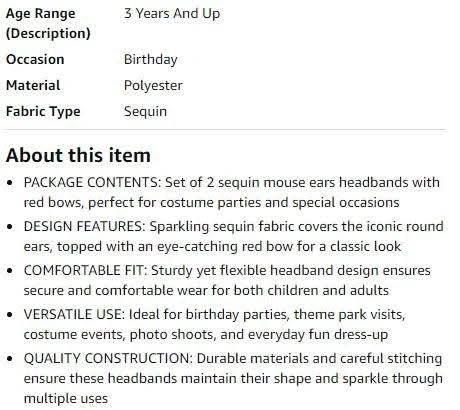
Task: Click the DESIGN FEATURES bullet text
Action: pos(234,236)
